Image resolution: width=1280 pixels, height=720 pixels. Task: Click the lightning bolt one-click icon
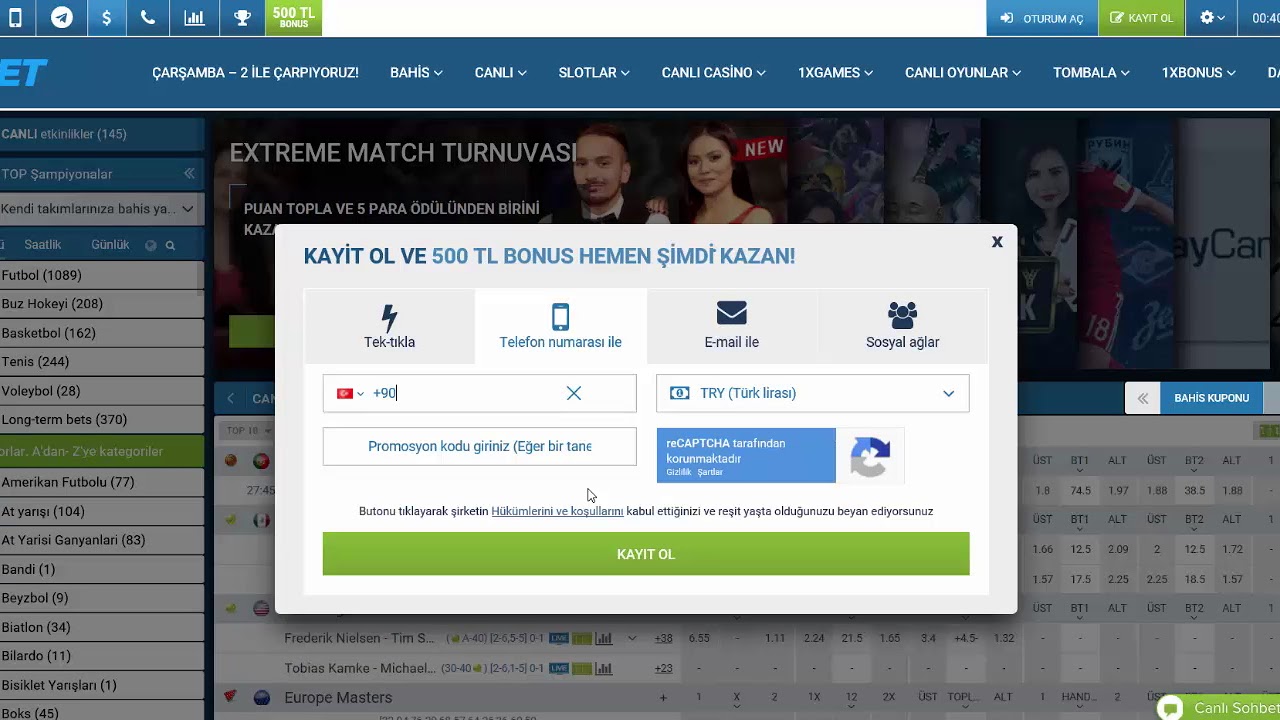click(389, 317)
